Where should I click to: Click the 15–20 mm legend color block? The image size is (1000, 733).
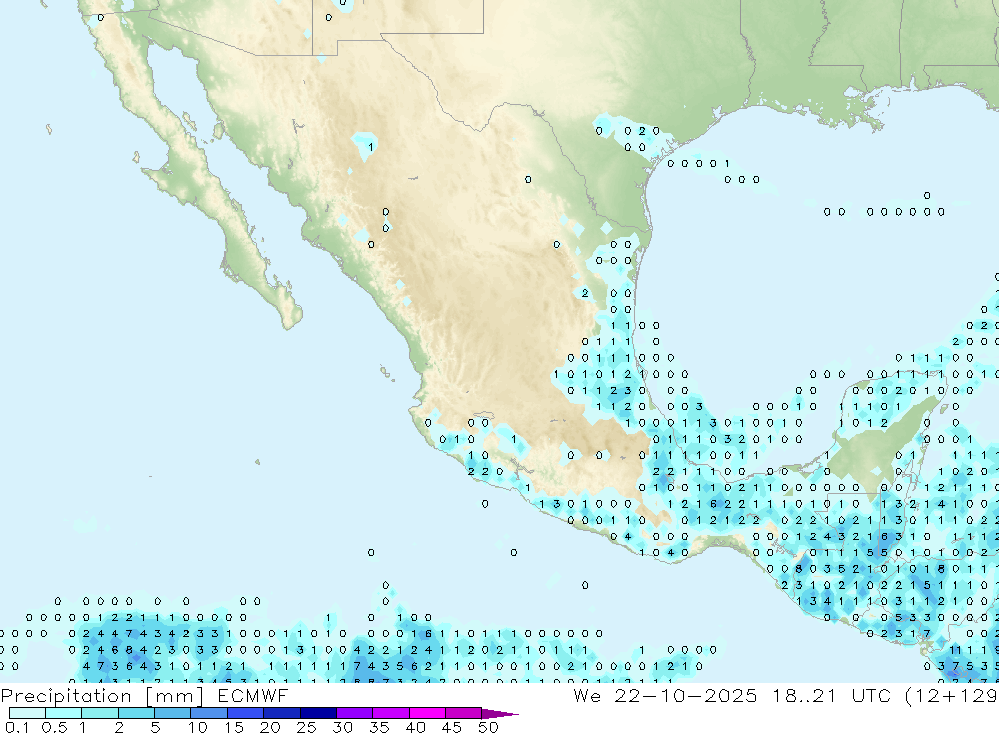(246, 713)
